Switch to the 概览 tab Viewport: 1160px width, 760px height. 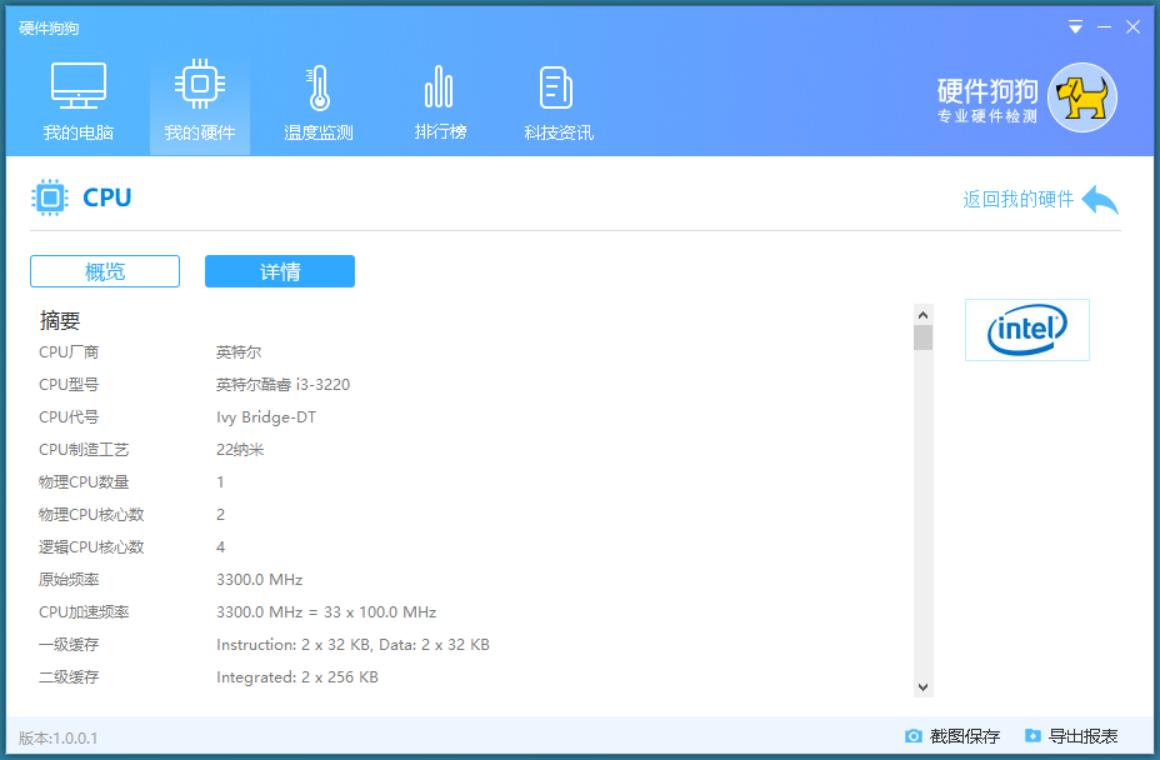point(105,271)
